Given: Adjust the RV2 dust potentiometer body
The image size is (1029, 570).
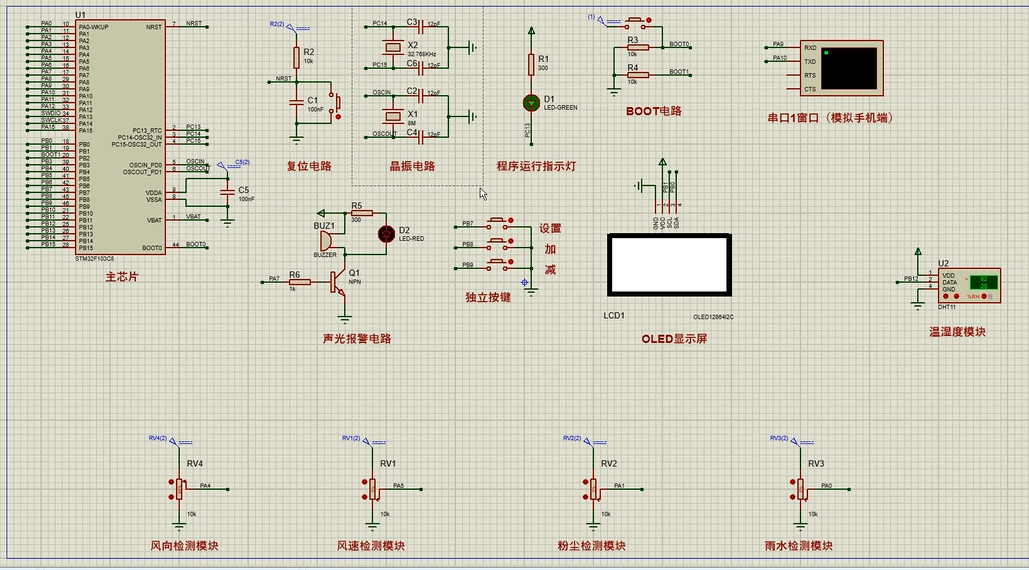Looking at the screenshot, I should tap(594, 489).
